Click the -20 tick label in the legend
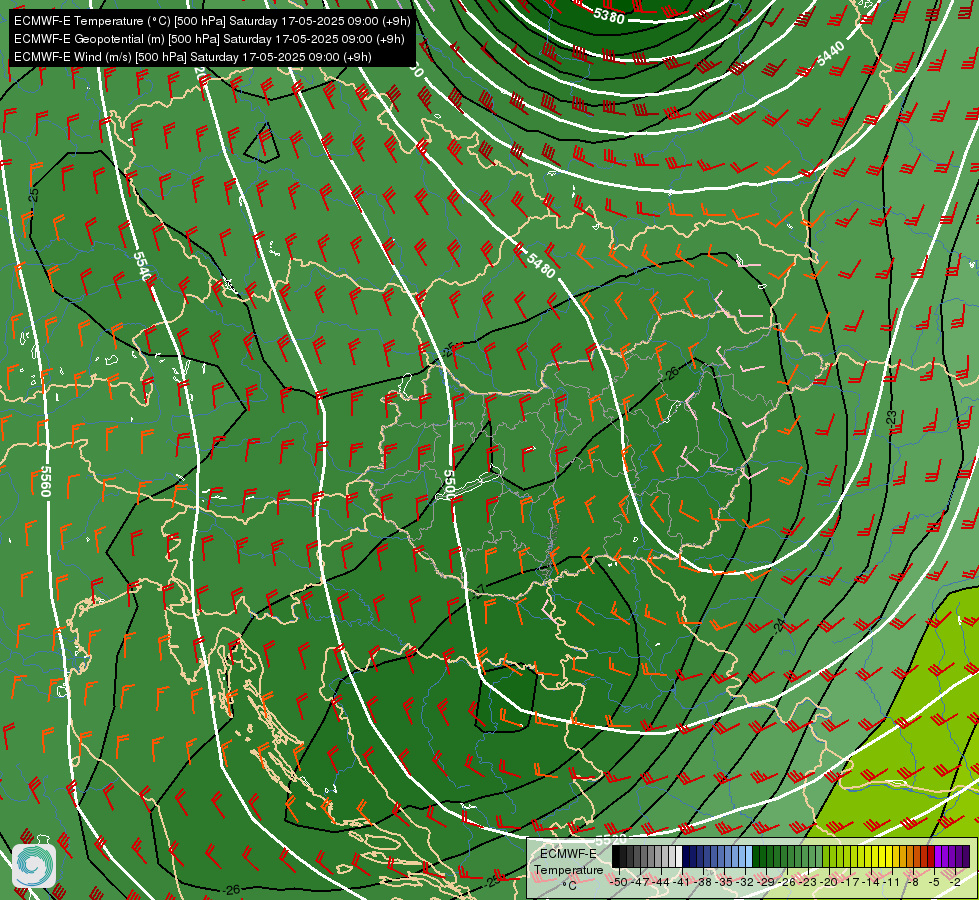This screenshot has height=900, width=979. pos(829,883)
